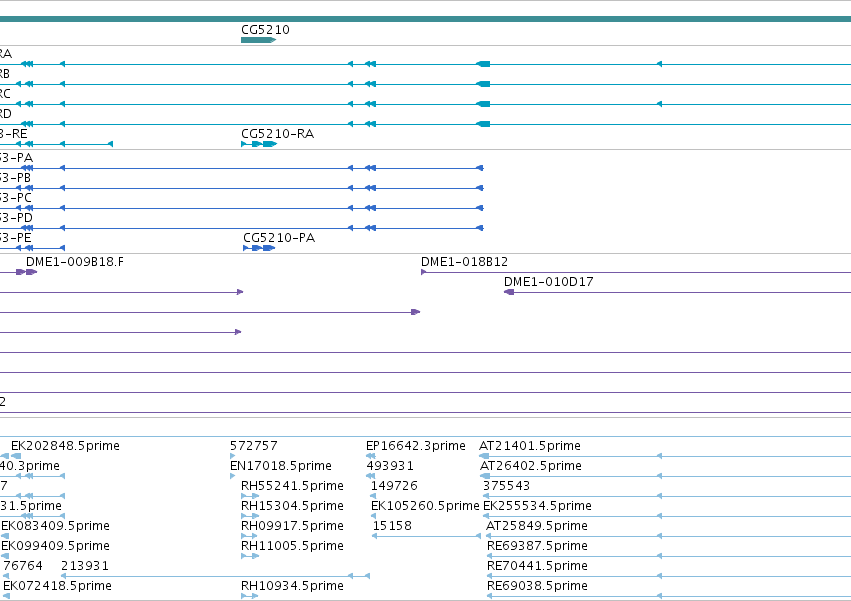The height and width of the screenshot is (601, 851).
Task: Click the 213931 long alignment line
Action: pos(215,576)
